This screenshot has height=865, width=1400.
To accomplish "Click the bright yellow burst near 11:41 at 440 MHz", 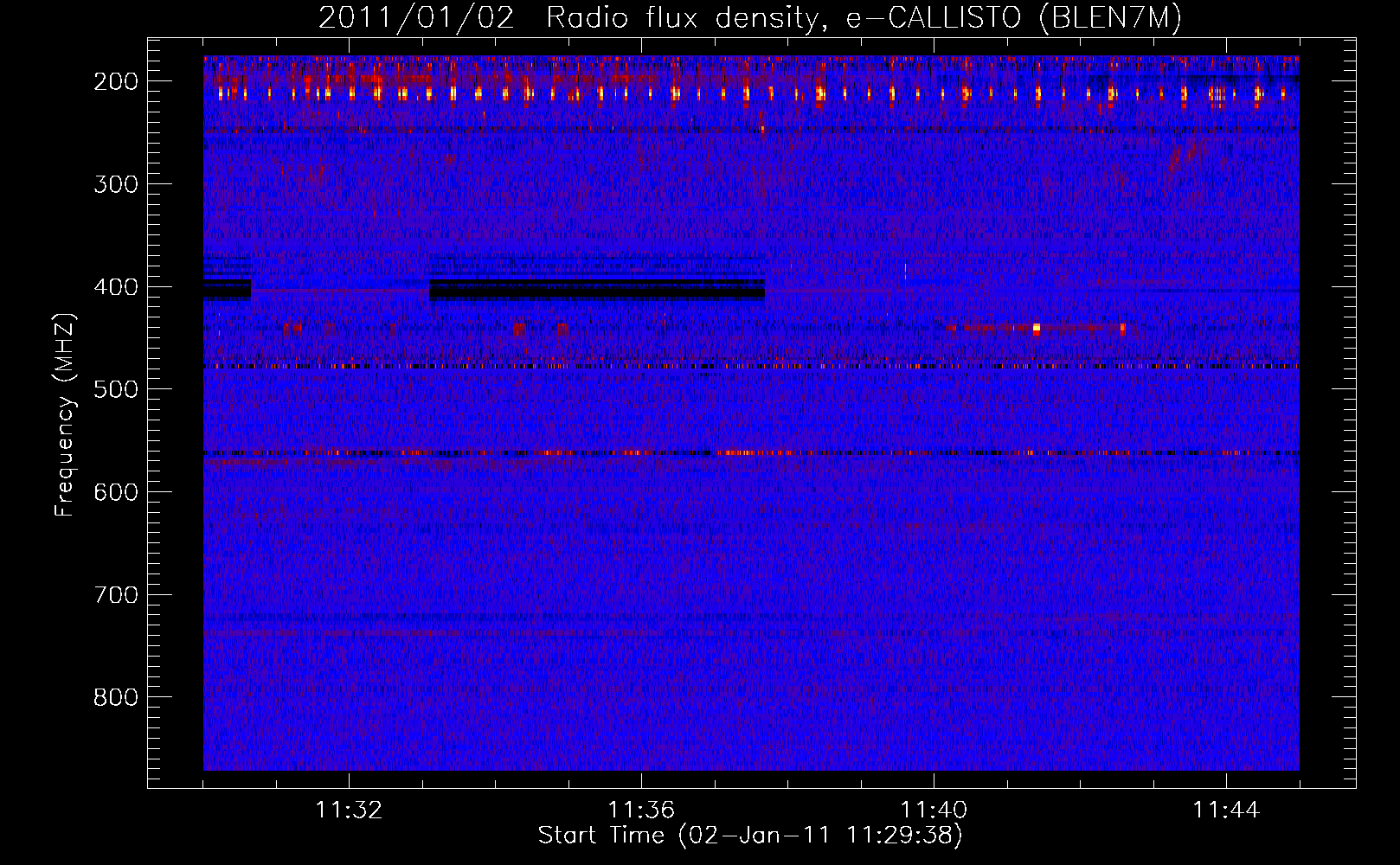I will [x=1037, y=329].
